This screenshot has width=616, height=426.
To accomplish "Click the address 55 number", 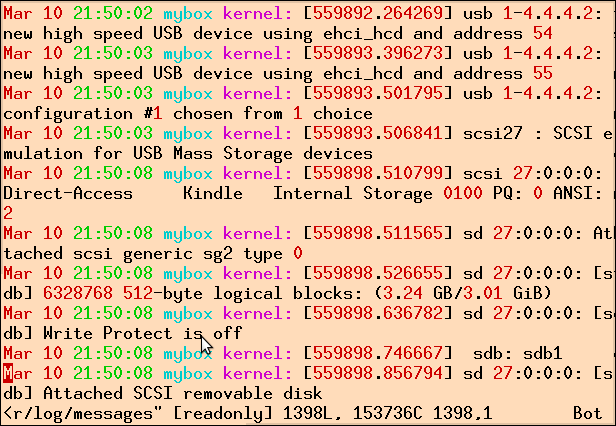I will 543,73.
